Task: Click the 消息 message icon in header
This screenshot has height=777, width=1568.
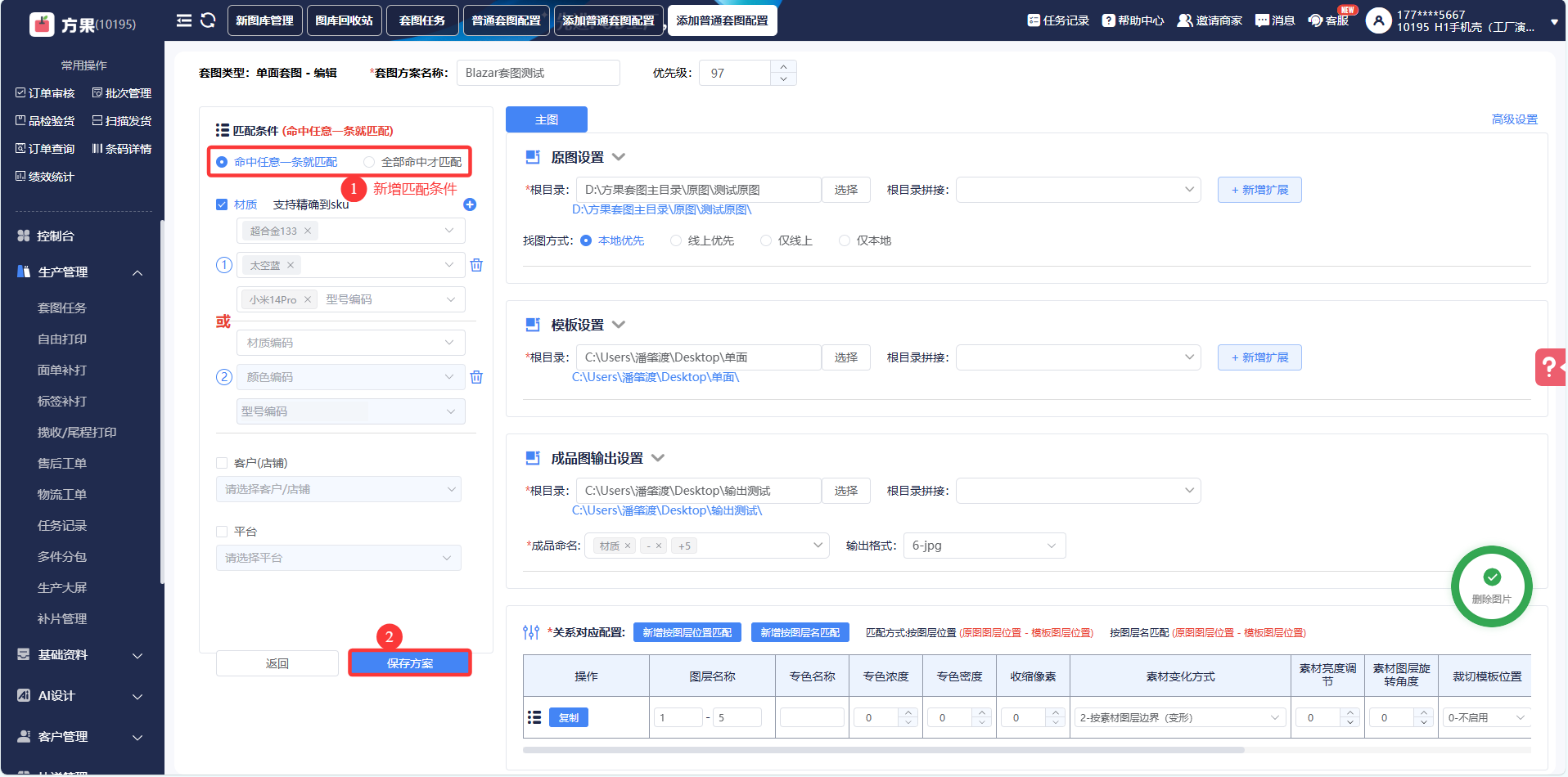Action: point(1262,20)
